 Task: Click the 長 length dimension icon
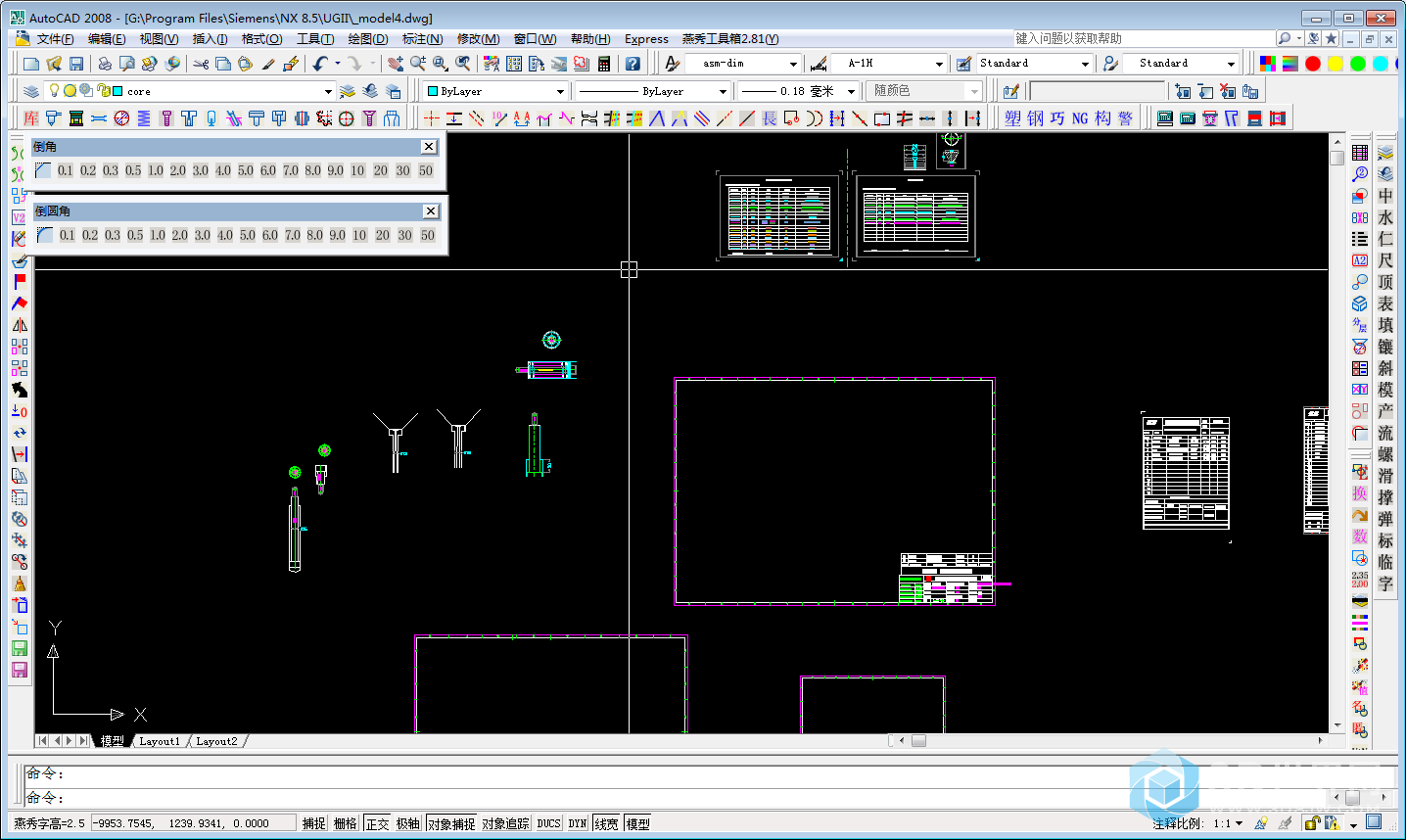click(770, 118)
